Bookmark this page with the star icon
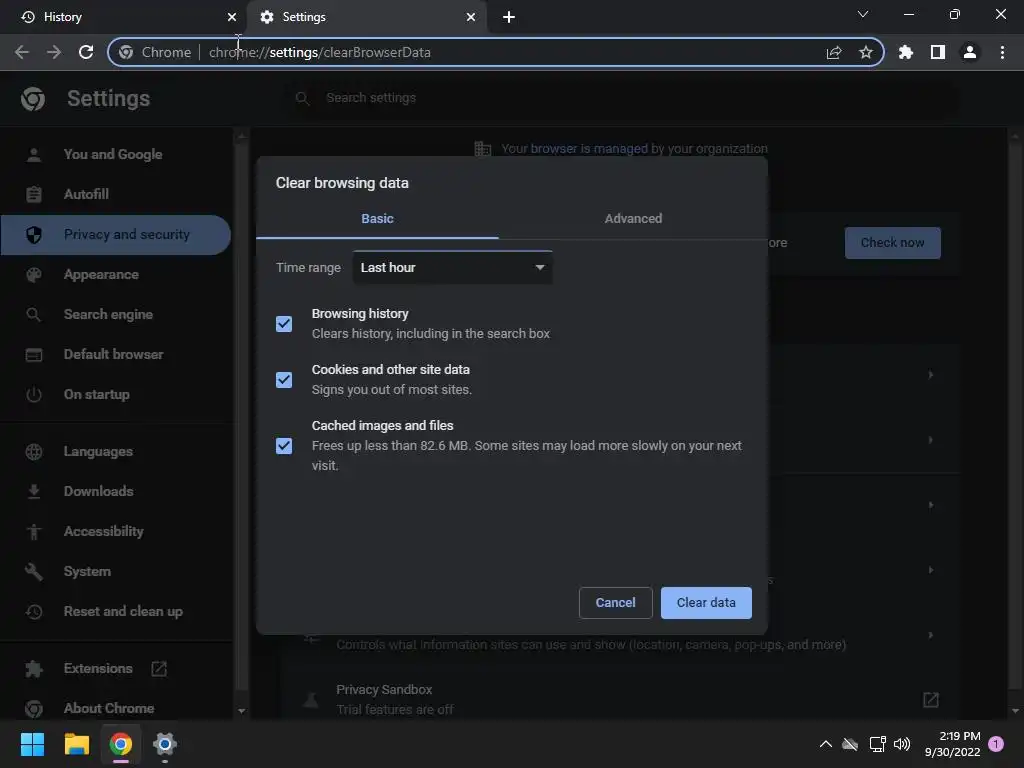The width and height of the screenshot is (1024, 768). (866, 52)
